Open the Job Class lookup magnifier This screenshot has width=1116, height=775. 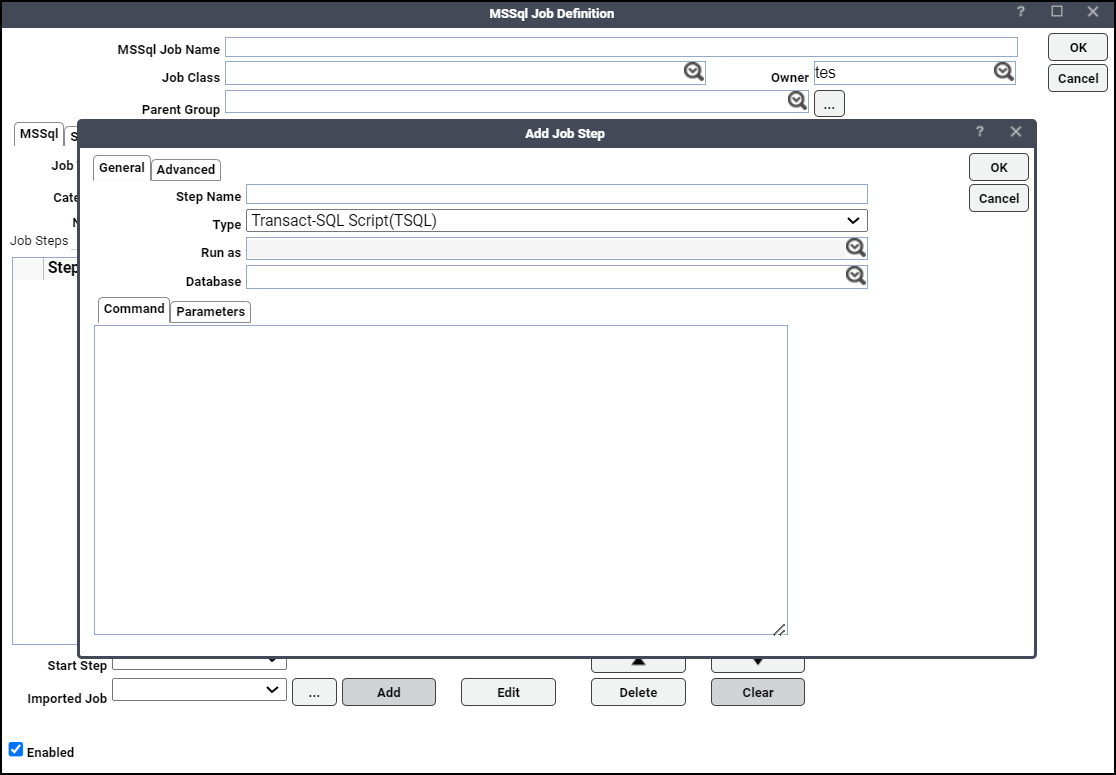693,72
